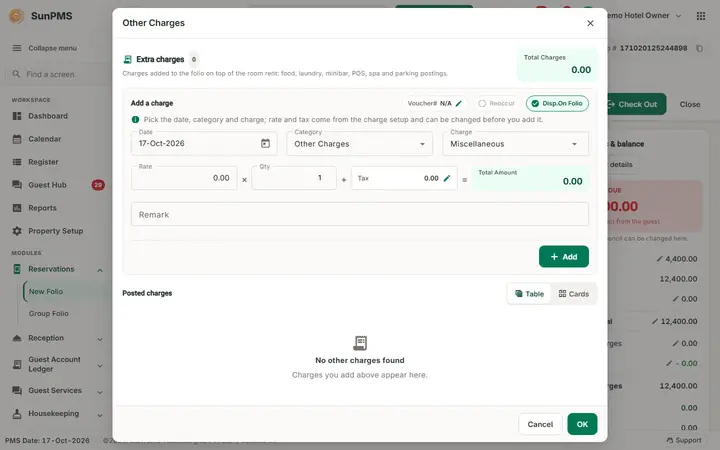Click the Guest Account Ledger icon
The width and height of the screenshot is (720, 450).
pyautogui.click(x=17, y=364)
